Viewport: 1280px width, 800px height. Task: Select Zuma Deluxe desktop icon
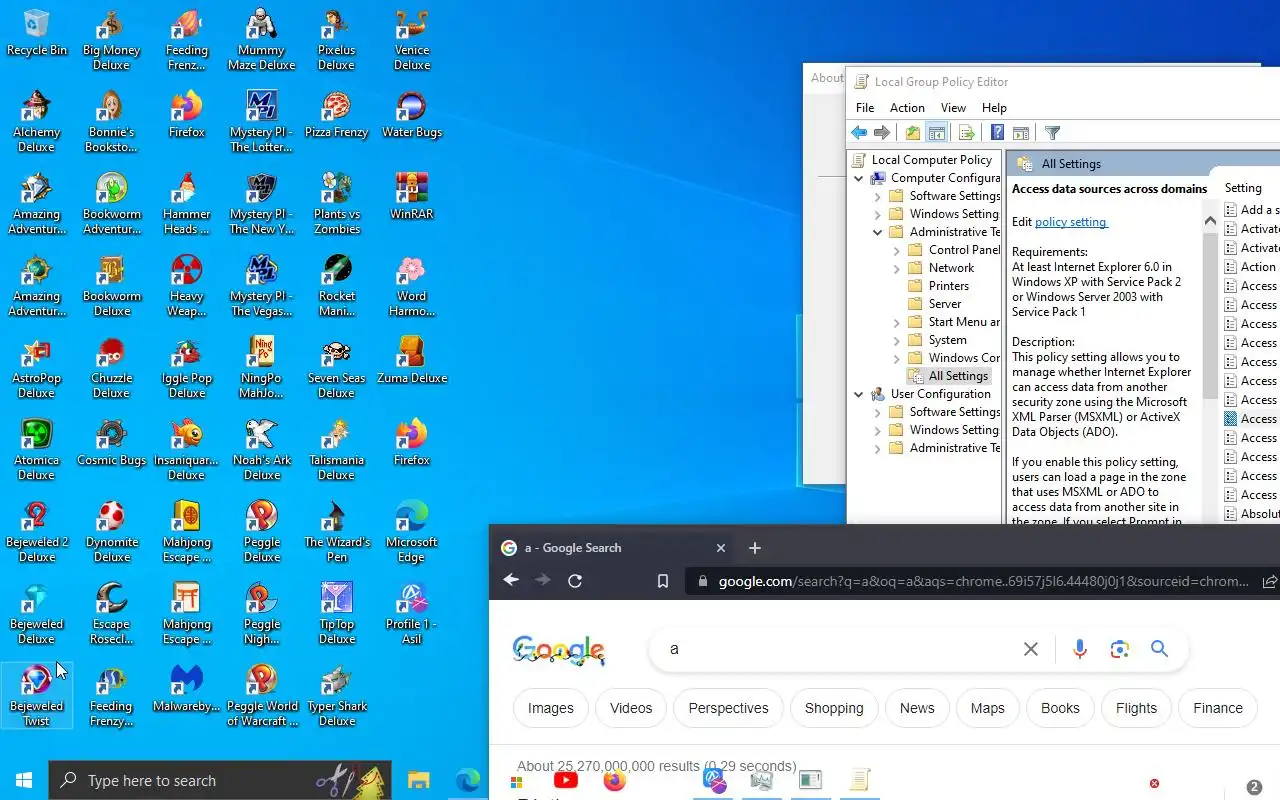[412, 360]
